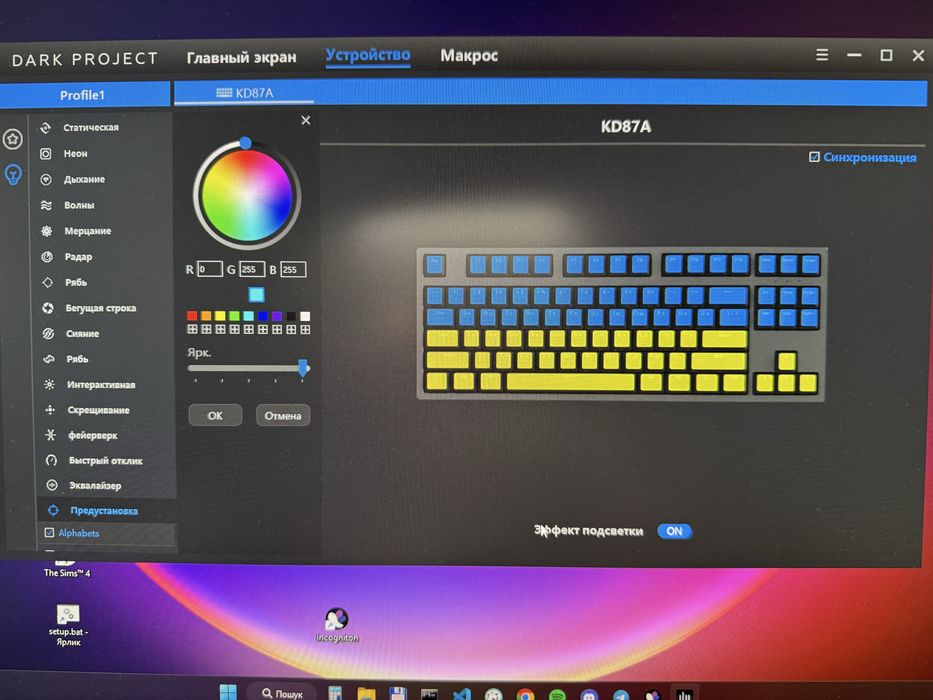Viewport: 933px width, 700px height.
Task: Open the Главный экран tab
Action: pos(242,57)
